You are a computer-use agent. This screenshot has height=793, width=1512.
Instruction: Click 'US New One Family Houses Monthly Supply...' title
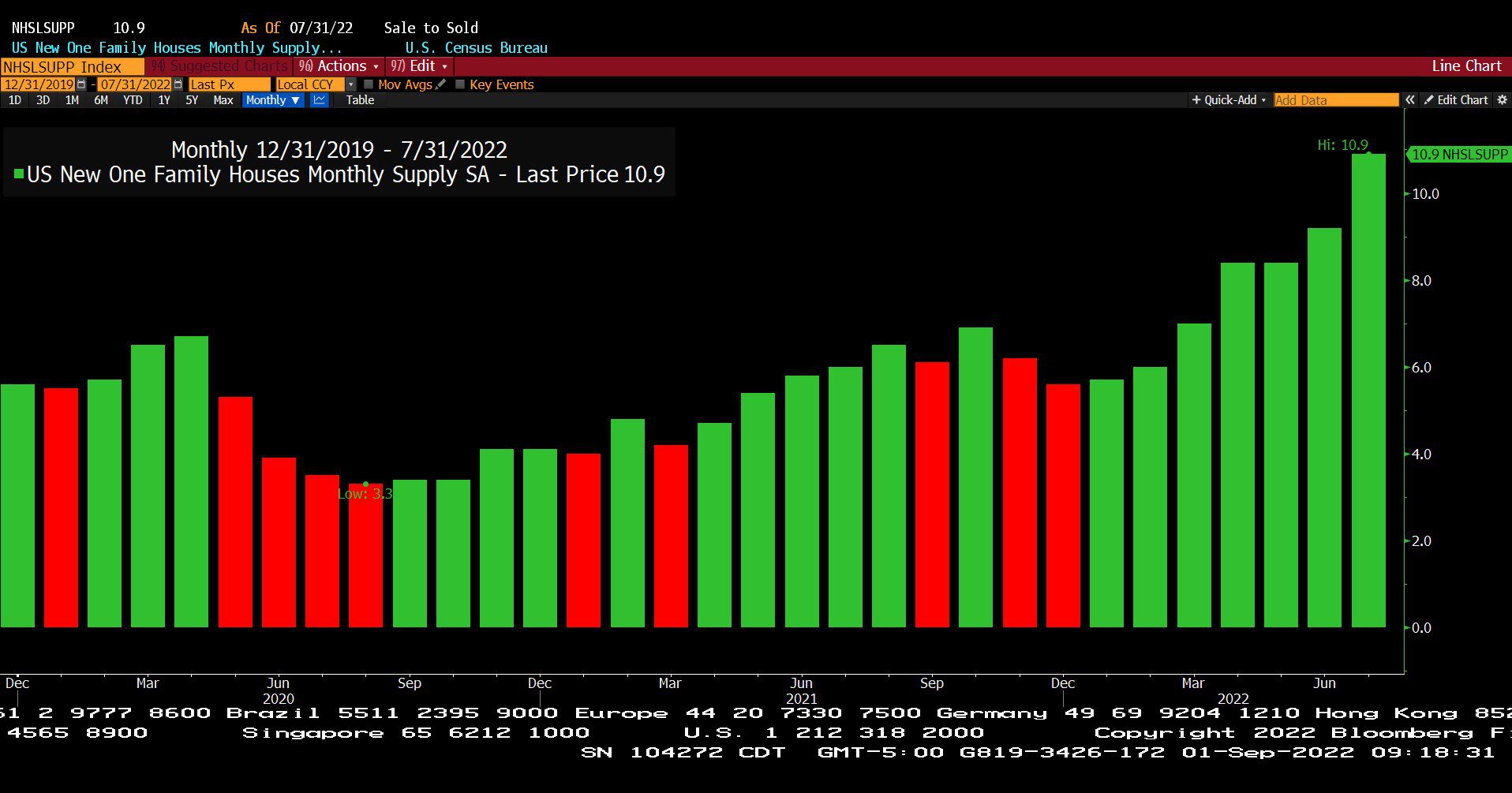pos(177,48)
